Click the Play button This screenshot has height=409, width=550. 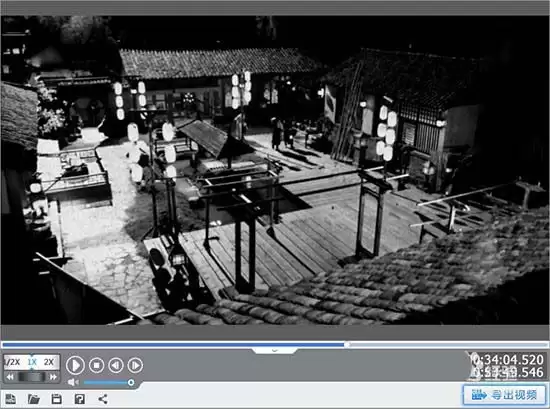pyautogui.click(x=75, y=365)
